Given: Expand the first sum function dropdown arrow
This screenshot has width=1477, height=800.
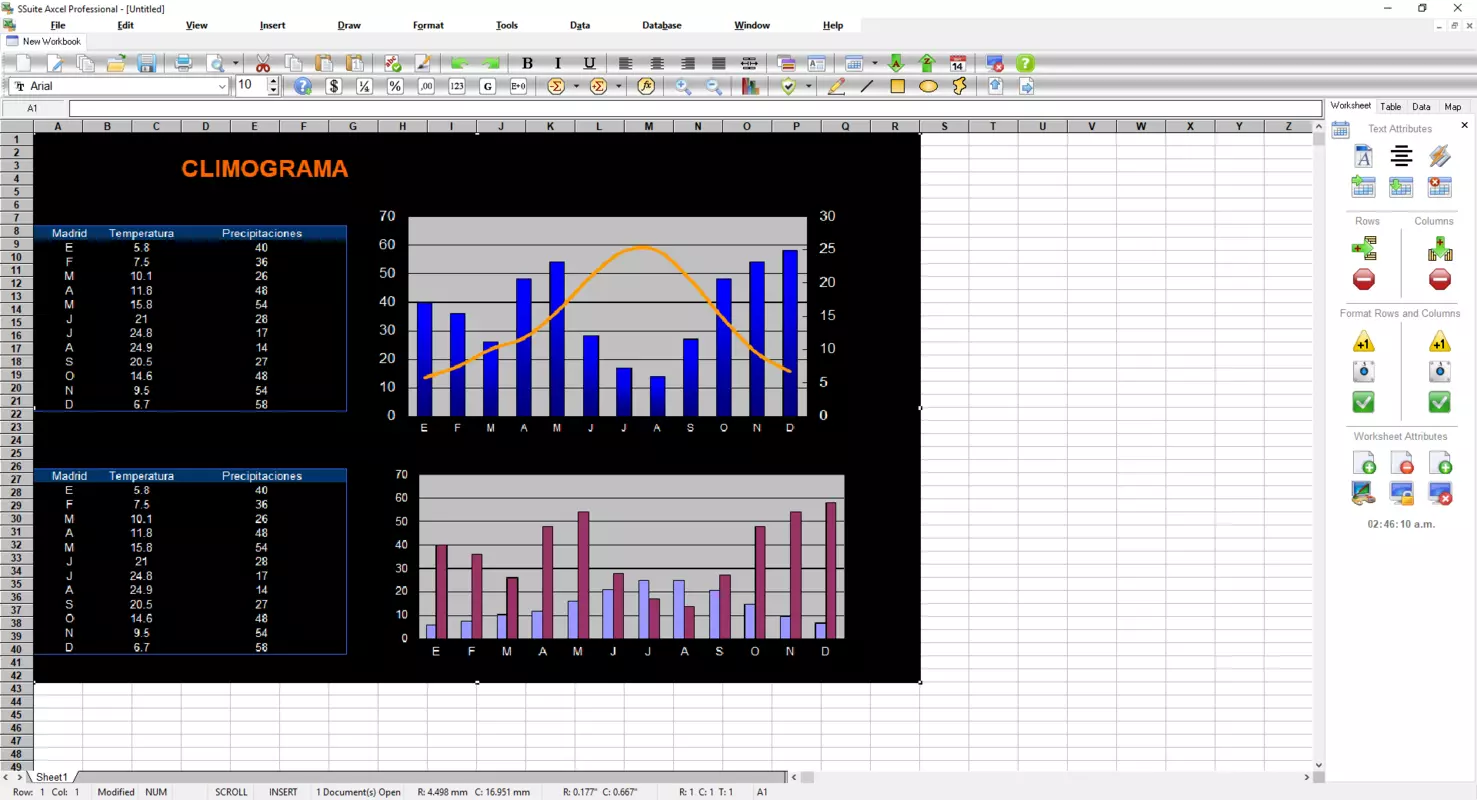Looking at the screenshot, I should click(x=576, y=86).
